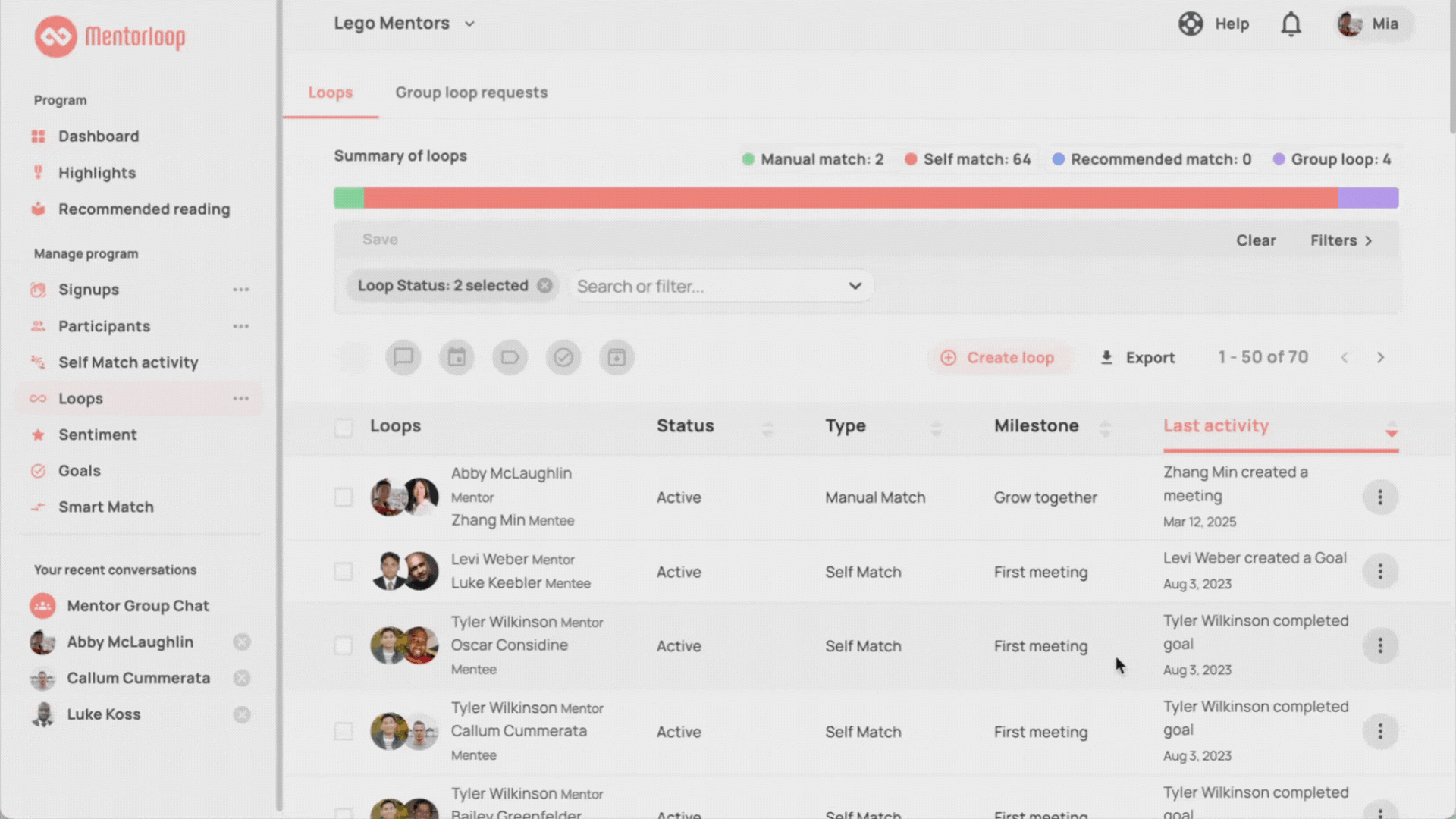The height and width of the screenshot is (819, 1456).
Task: Go to next page of loops
Action: click(1380, 358)
